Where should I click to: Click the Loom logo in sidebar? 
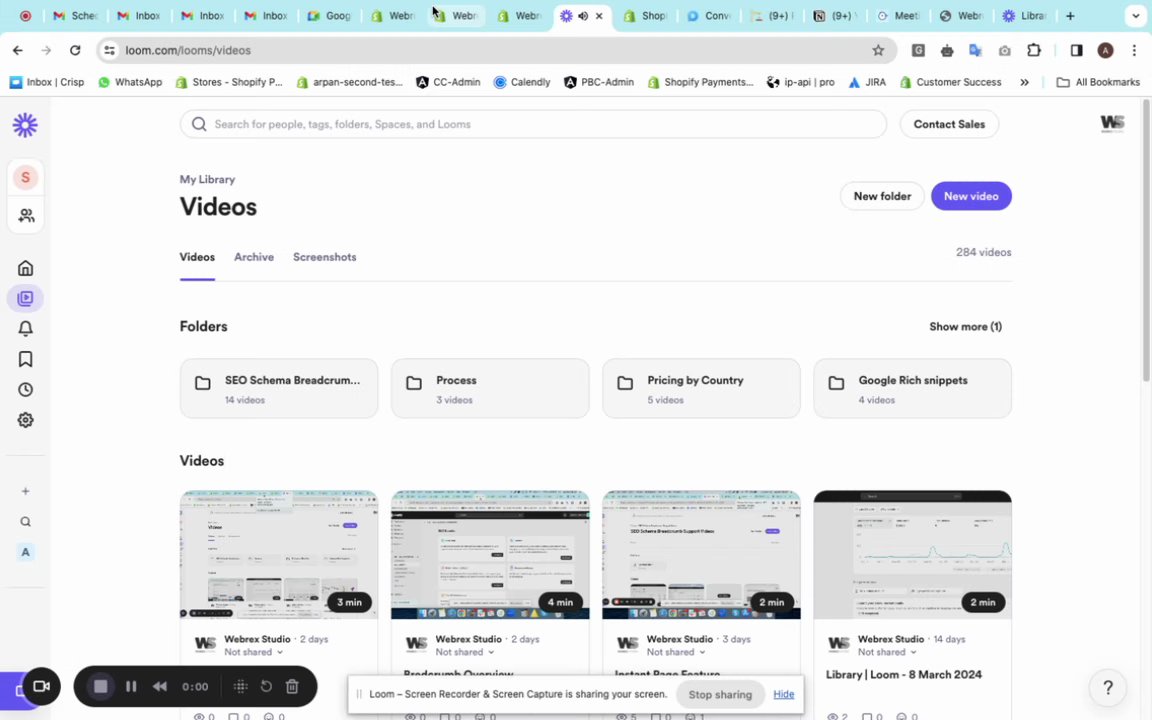point(25,125)
